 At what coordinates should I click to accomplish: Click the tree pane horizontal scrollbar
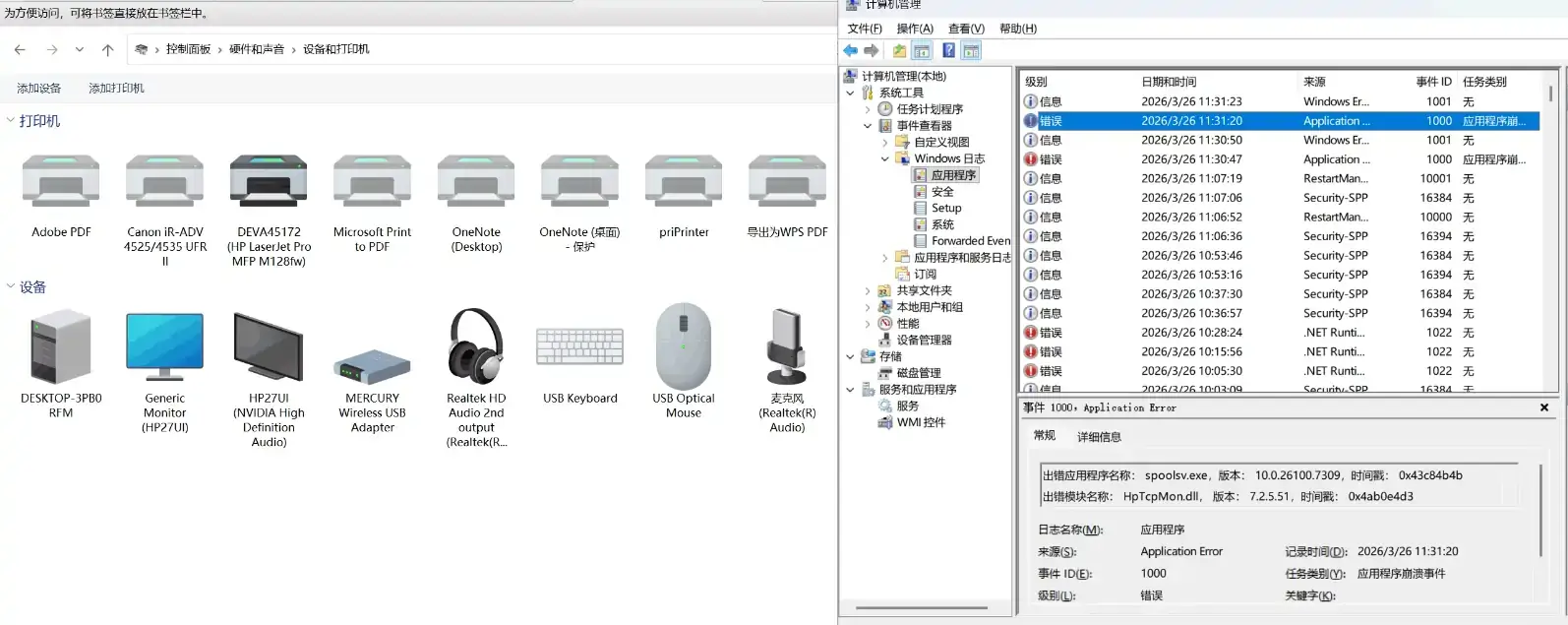922,608
